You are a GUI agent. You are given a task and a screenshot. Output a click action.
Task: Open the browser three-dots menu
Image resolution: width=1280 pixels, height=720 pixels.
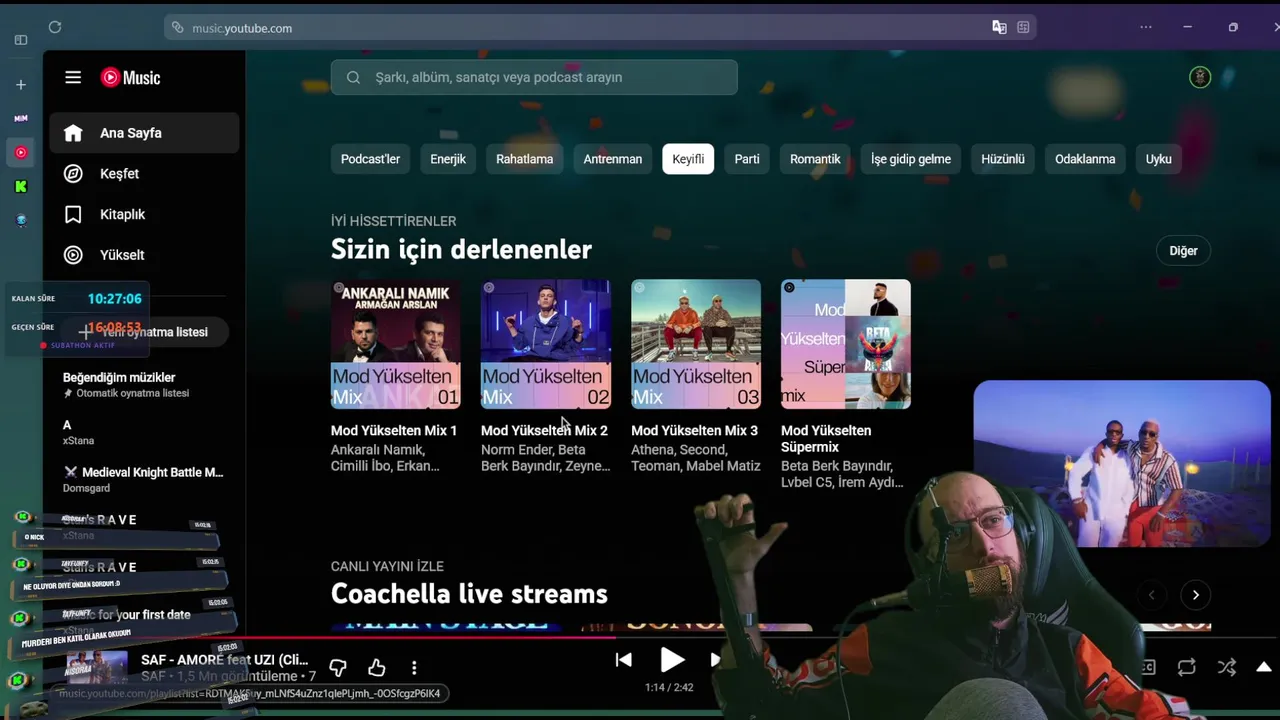click(1146, 27)
